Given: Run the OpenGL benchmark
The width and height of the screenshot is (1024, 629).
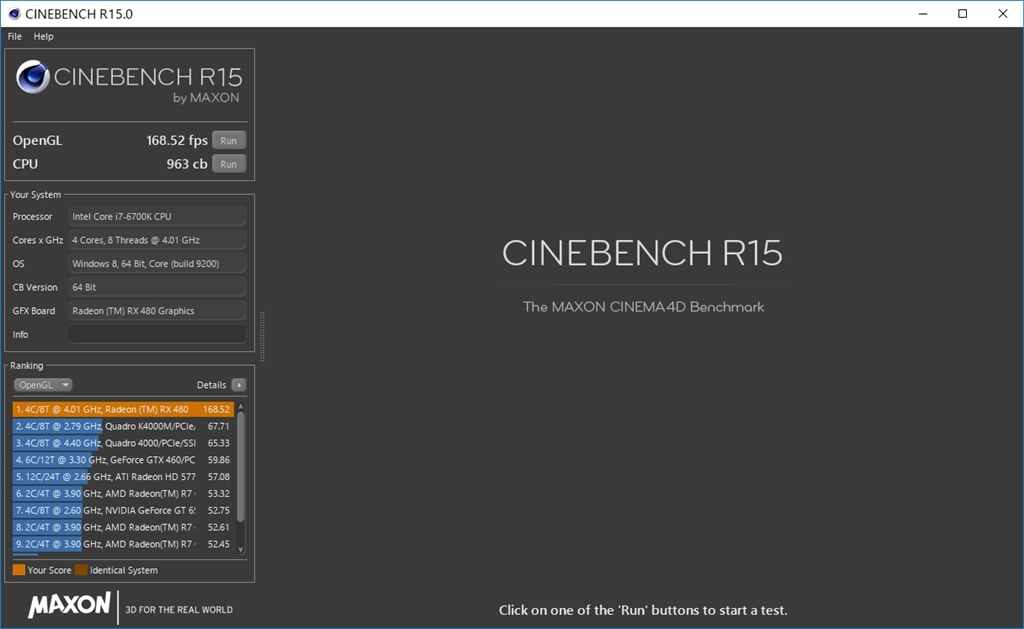Looking at the screenshot, I should tap(228, 140).
